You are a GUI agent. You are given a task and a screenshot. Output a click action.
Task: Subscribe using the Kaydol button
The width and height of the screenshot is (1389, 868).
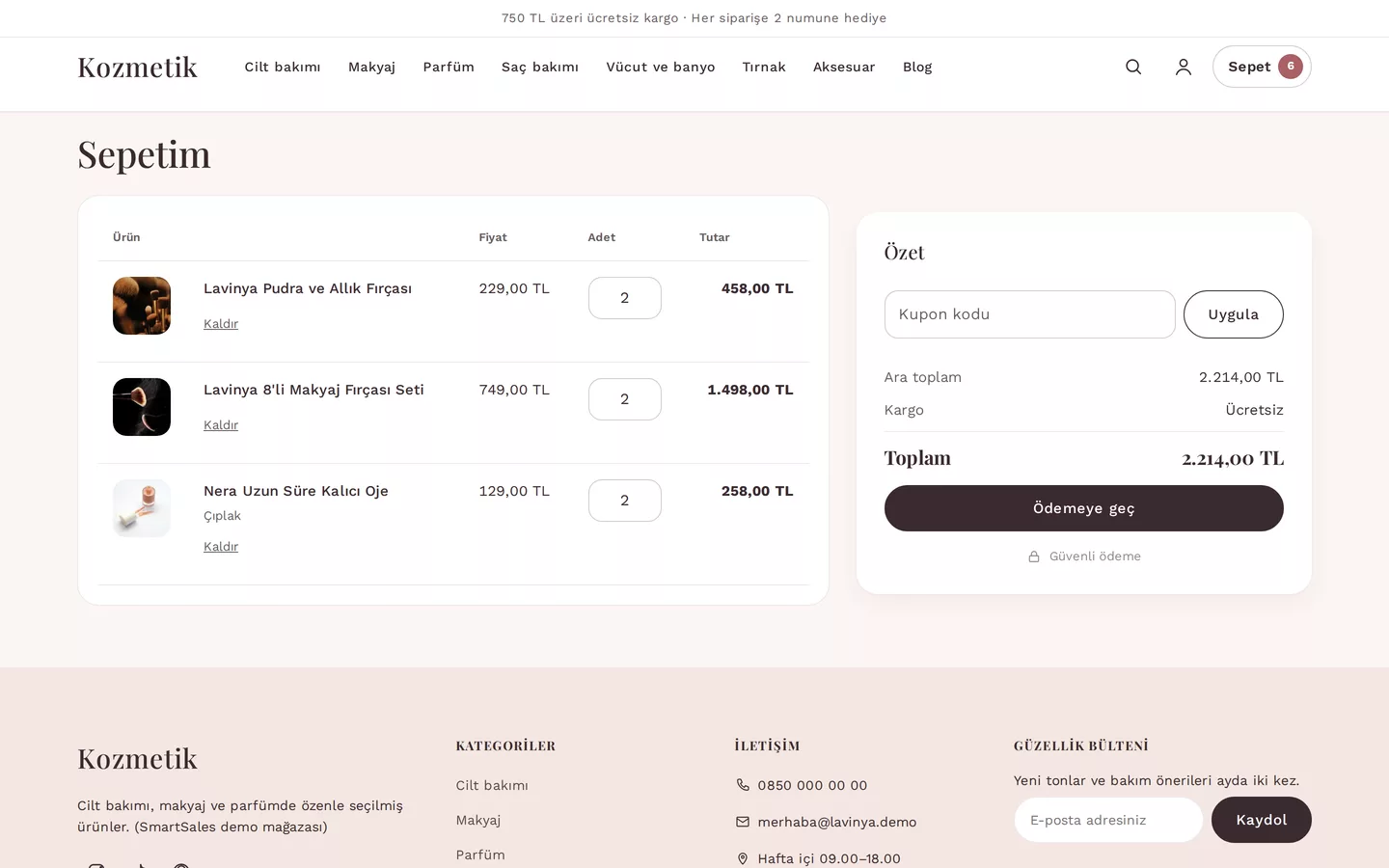click(1262, 820)
